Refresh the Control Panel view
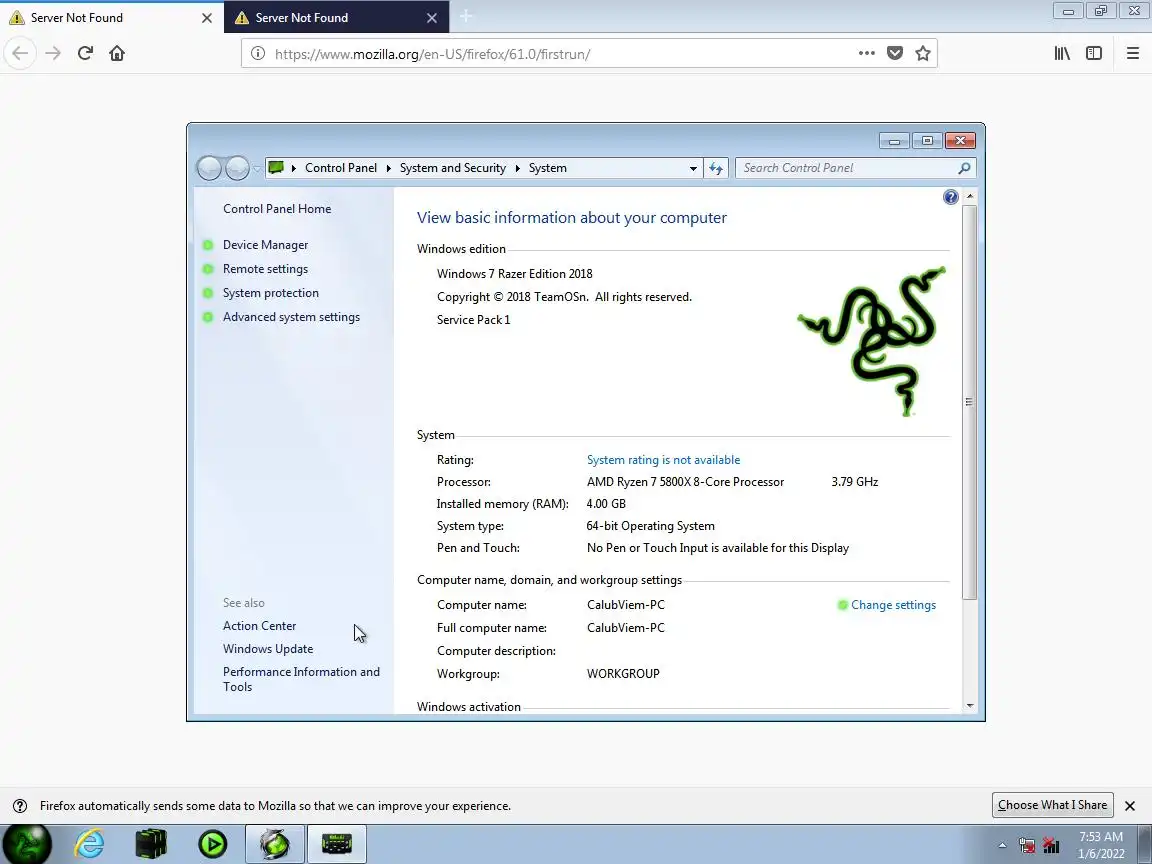1152x864 pixels. point(716,168)
